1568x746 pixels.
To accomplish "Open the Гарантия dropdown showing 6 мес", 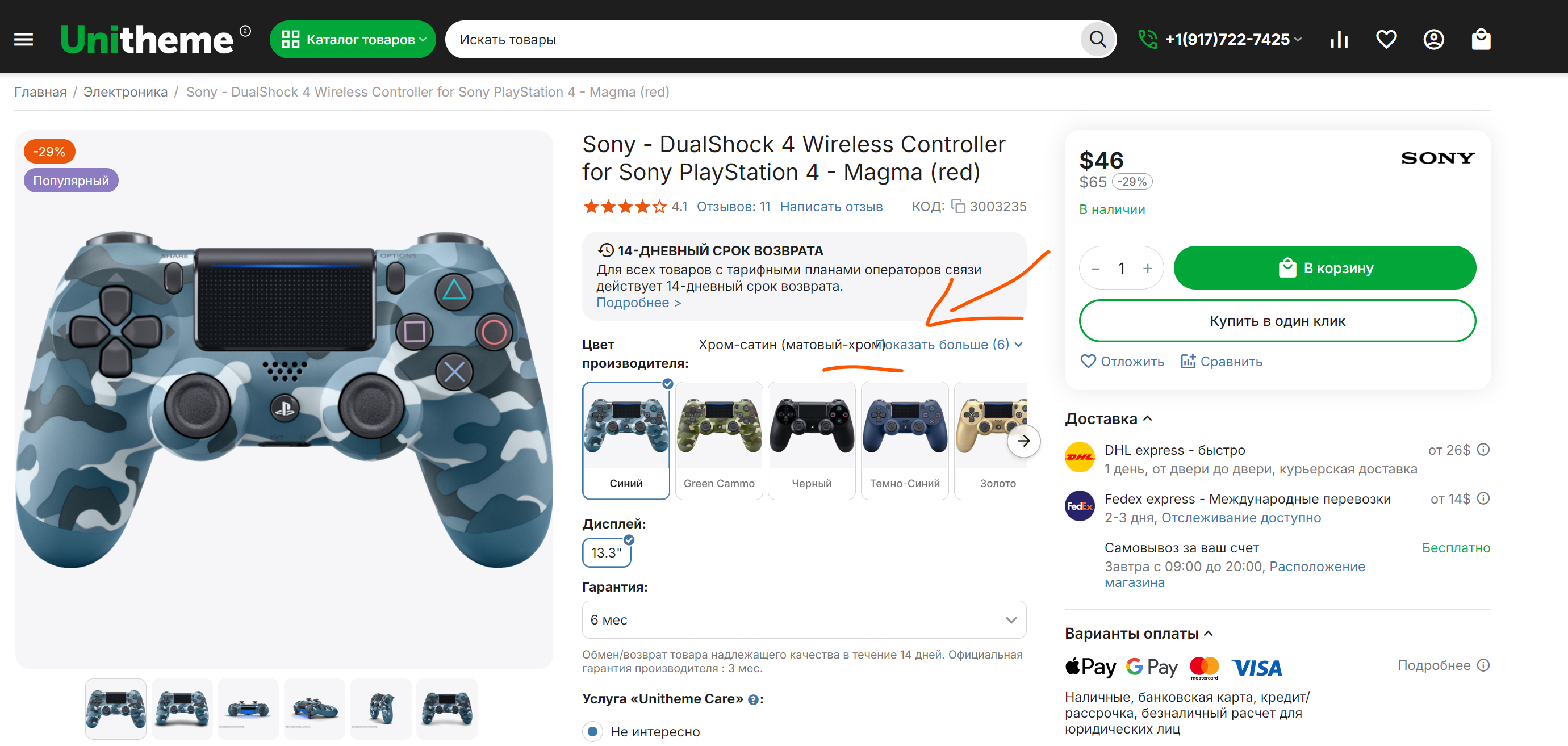I will click(804, 619).
